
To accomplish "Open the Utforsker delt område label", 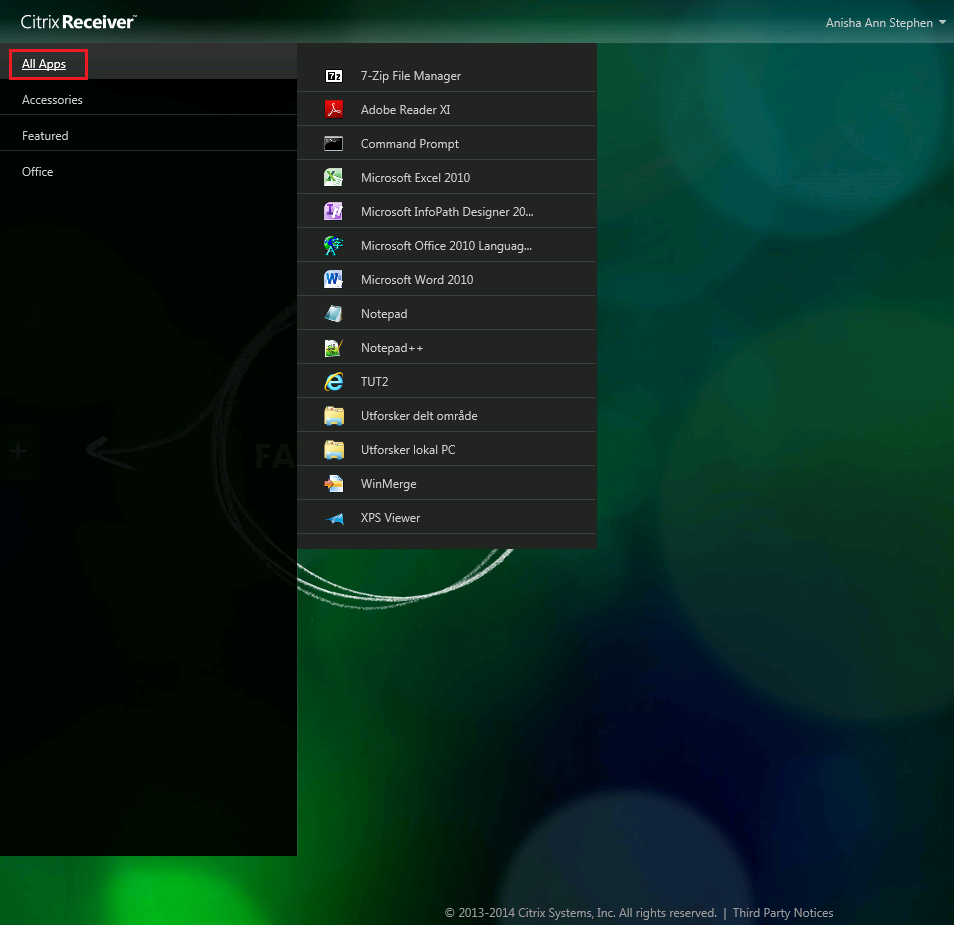I will tap(419, 416).
